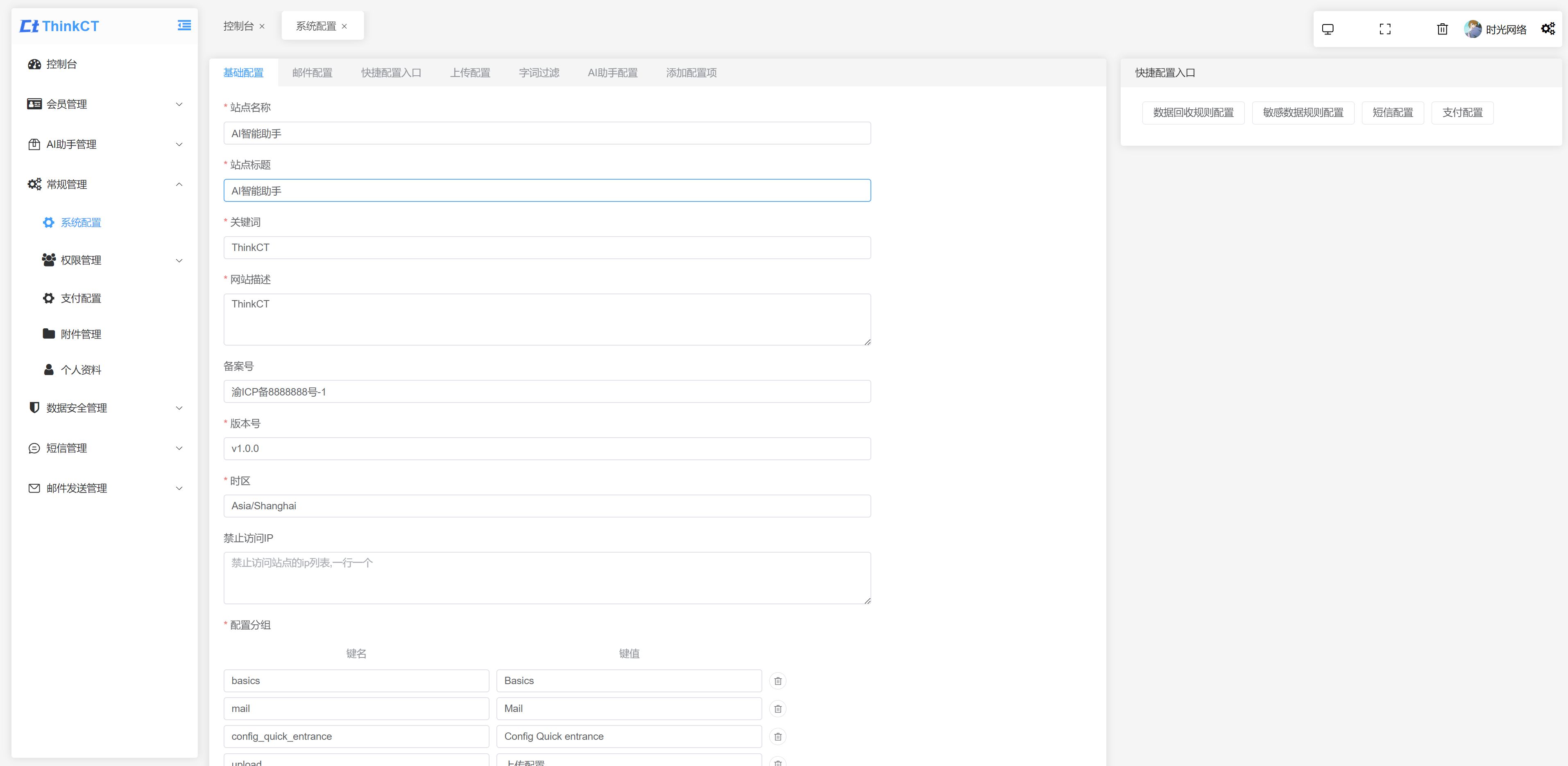
Task: Click the delete icon for mail row
Action: (780, 709)
